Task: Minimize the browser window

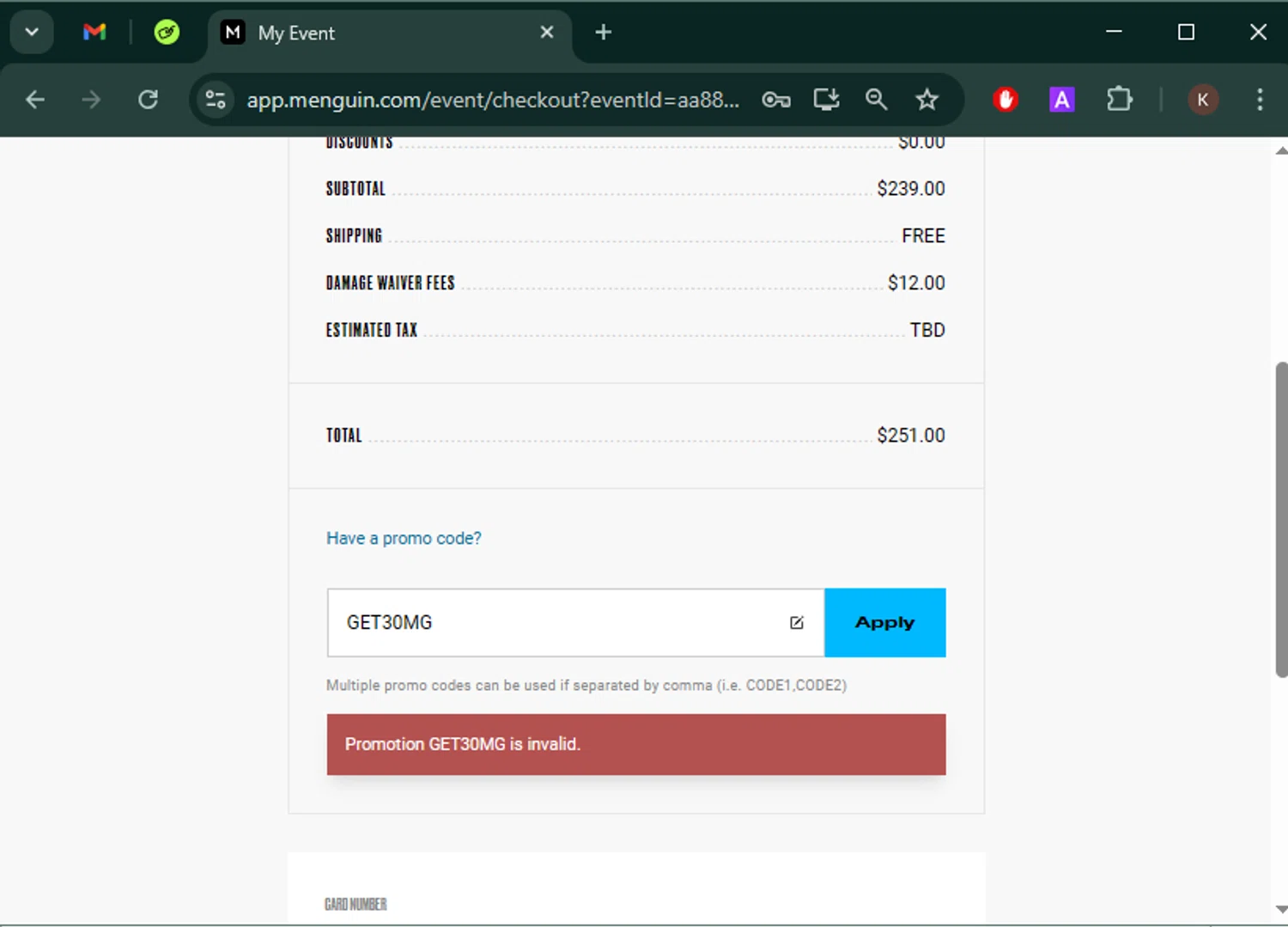Action: tap(1114, 32)
